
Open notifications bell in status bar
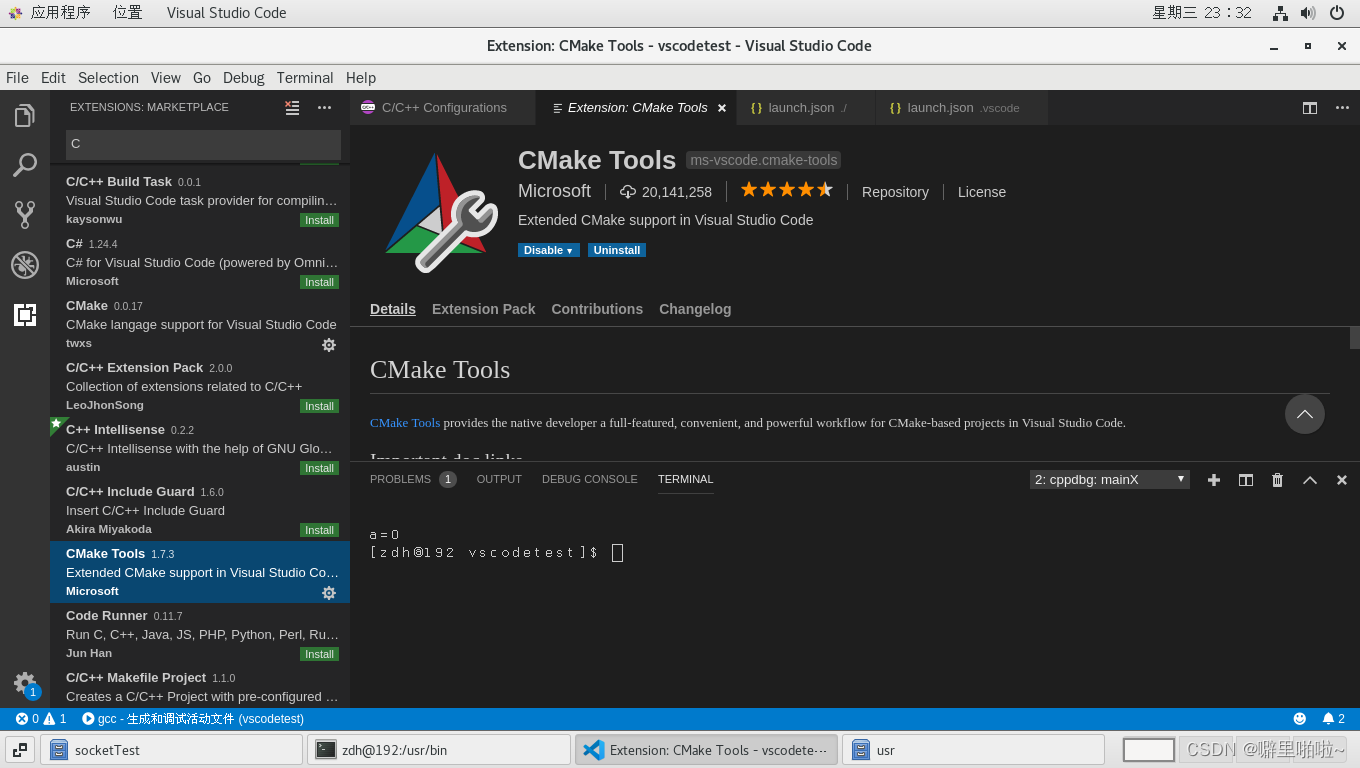click(x=1334, y=718)
